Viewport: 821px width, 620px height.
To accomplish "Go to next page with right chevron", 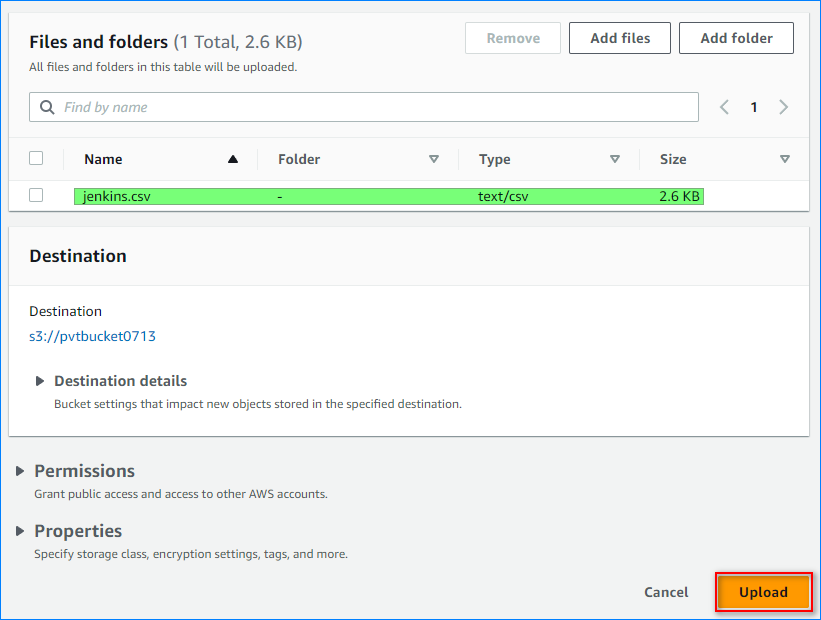I will [x=784, y=107].
